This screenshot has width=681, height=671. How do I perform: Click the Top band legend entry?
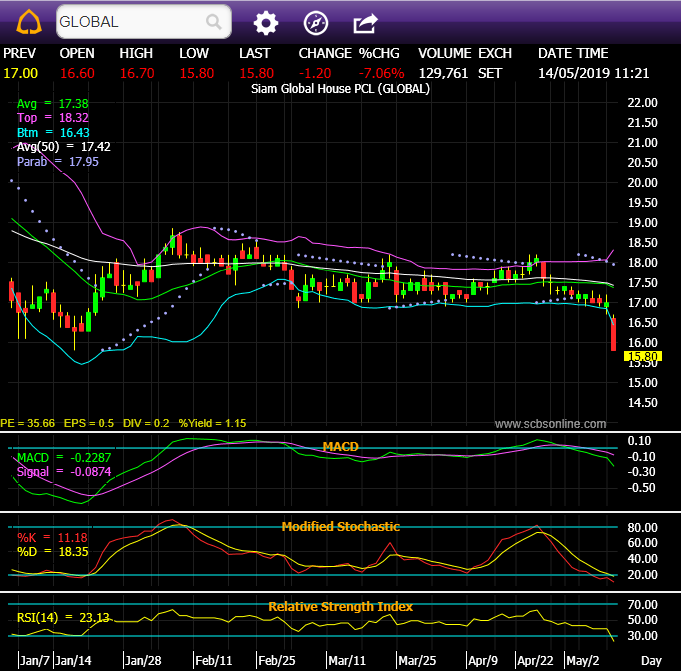pos(52,118)
